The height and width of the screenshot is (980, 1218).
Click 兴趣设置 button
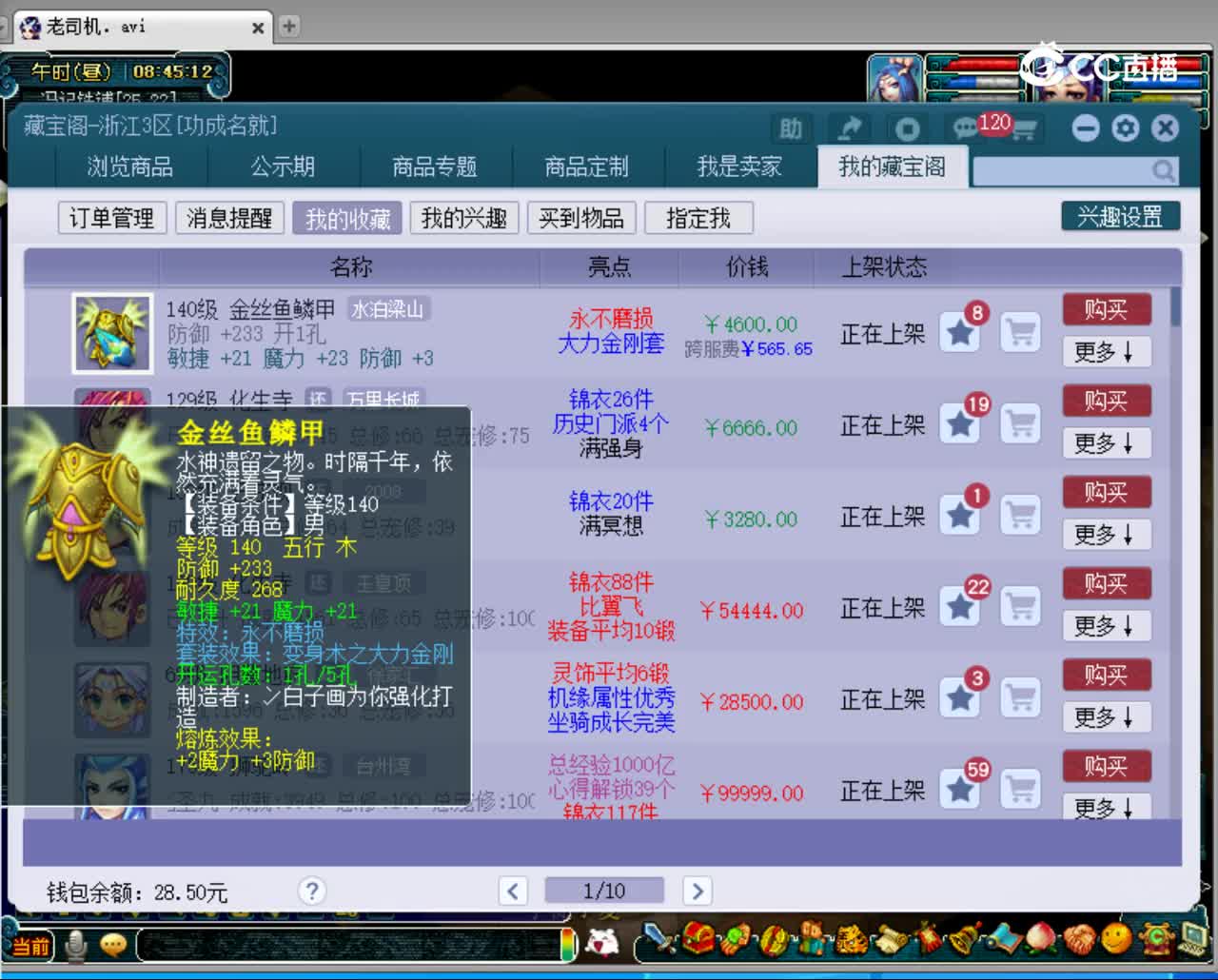[x=1120, y=216]
